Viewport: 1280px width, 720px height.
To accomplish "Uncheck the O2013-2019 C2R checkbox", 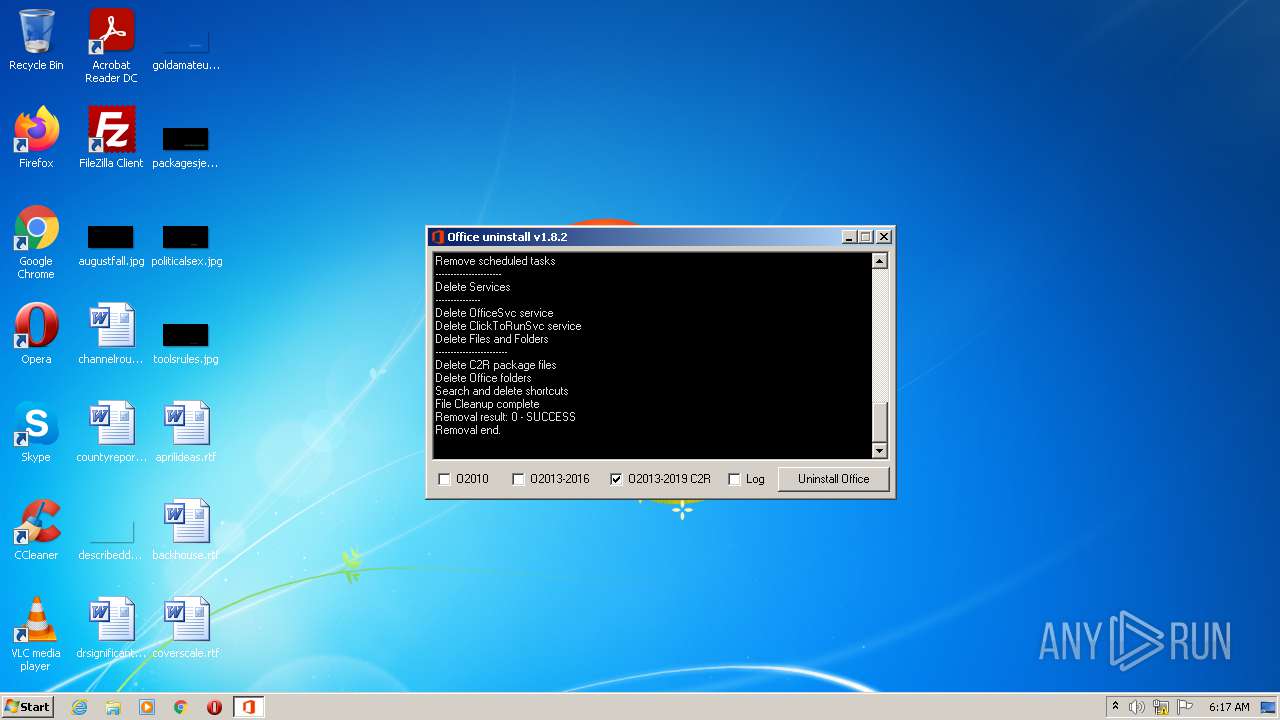I will tap(660, 479).
